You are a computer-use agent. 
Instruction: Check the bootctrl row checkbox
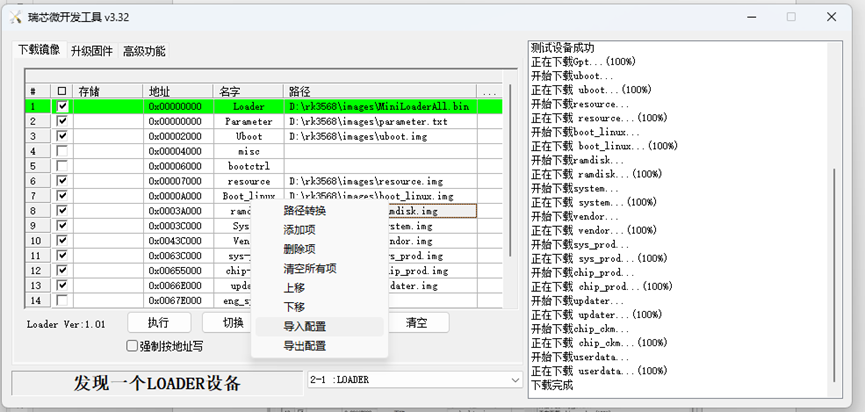pos(63,165)
